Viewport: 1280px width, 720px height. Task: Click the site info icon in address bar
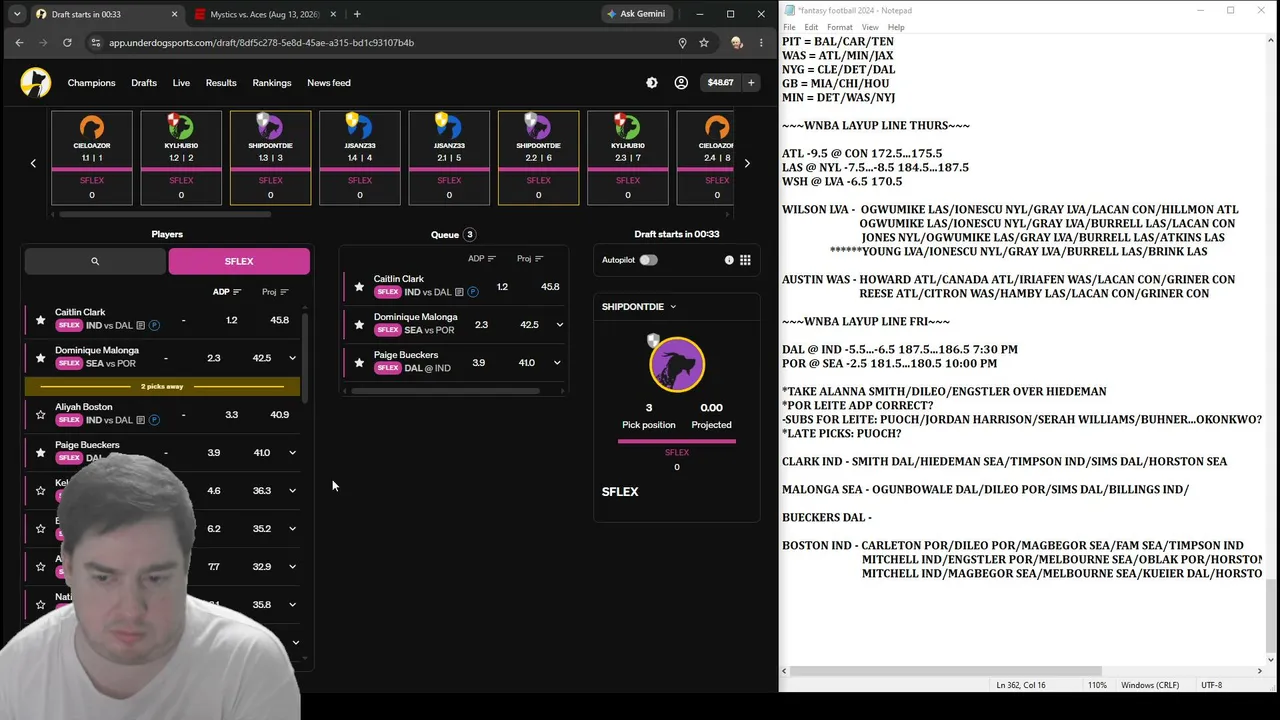coord(95,43)
